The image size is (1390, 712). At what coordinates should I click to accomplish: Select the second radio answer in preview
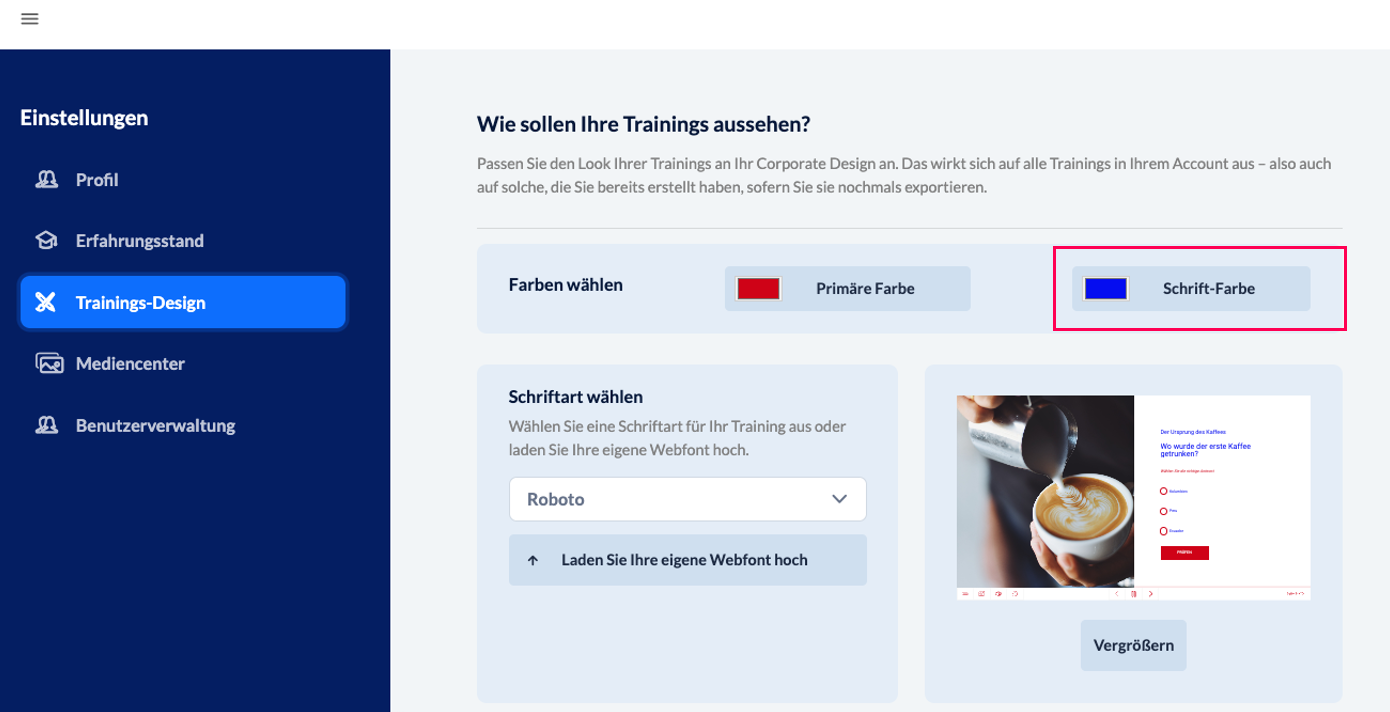(x=1164, y=511)
